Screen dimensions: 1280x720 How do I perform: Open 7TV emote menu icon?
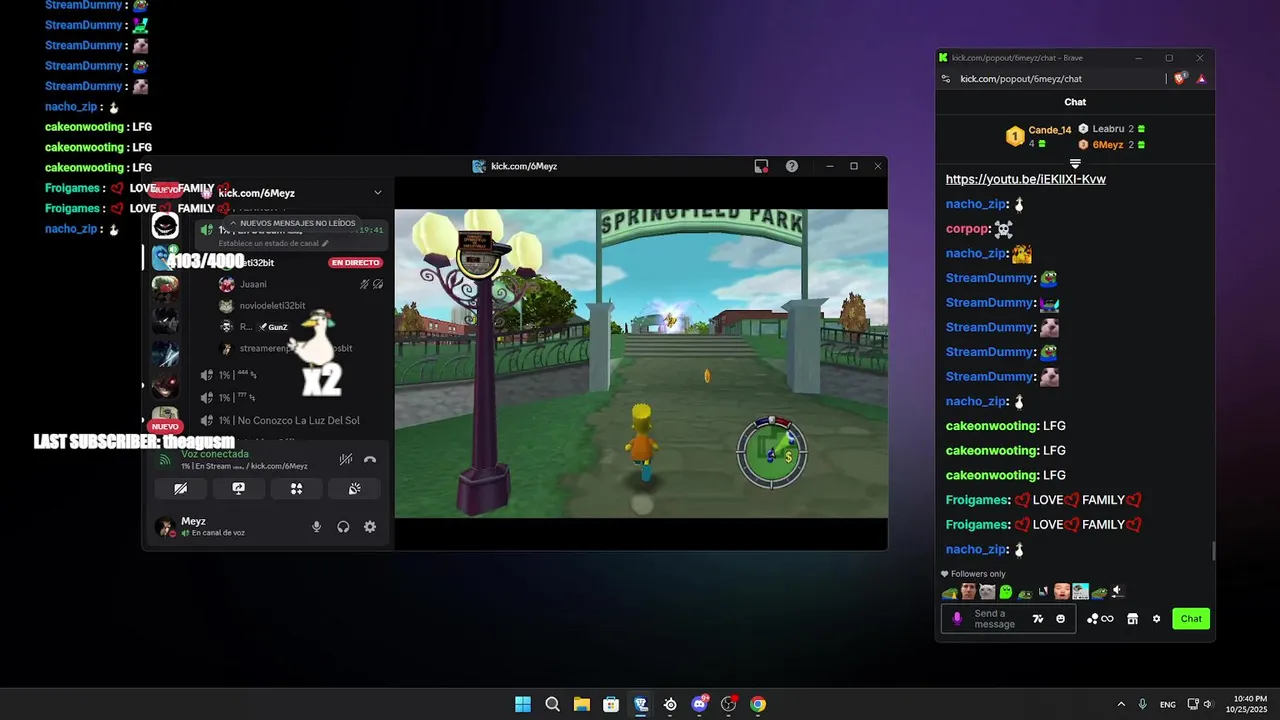click(1038, 619)
